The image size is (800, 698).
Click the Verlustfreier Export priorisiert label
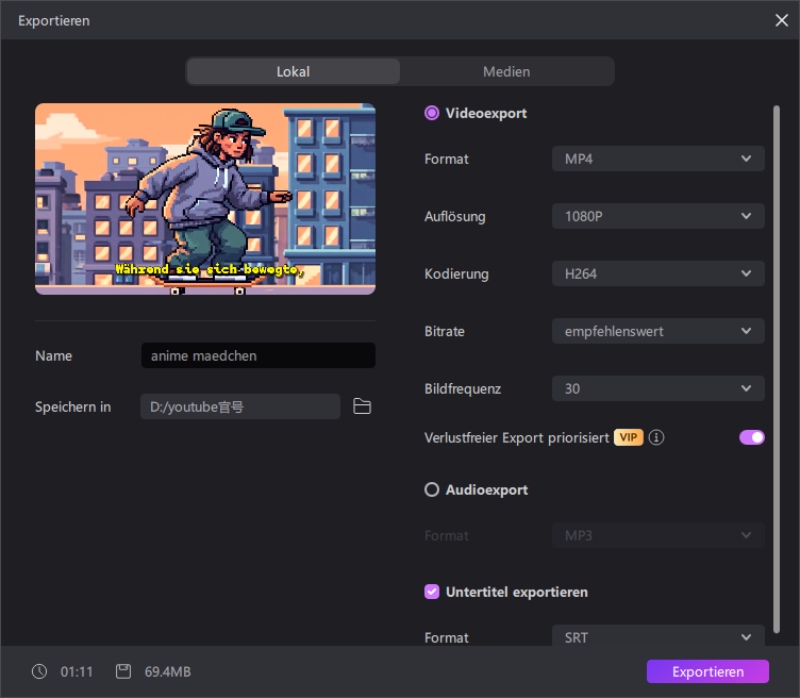[x=517, y=438]
